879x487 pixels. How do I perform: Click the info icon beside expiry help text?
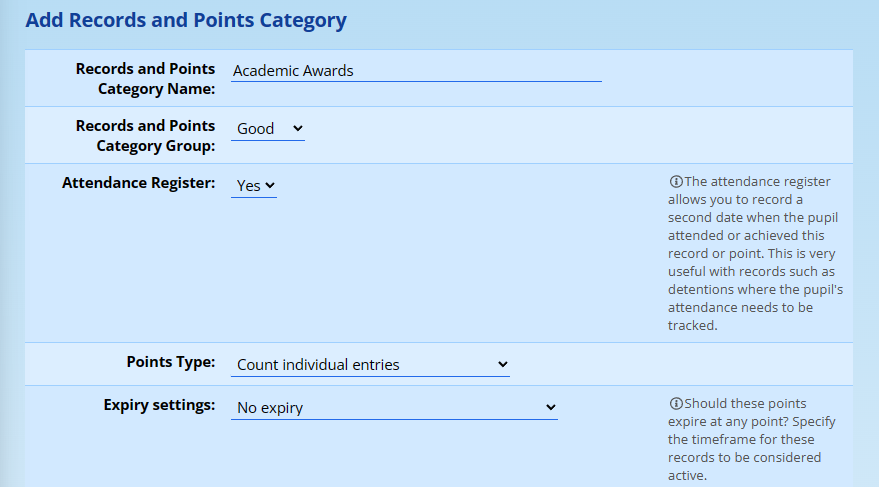(x=676, y=404)
